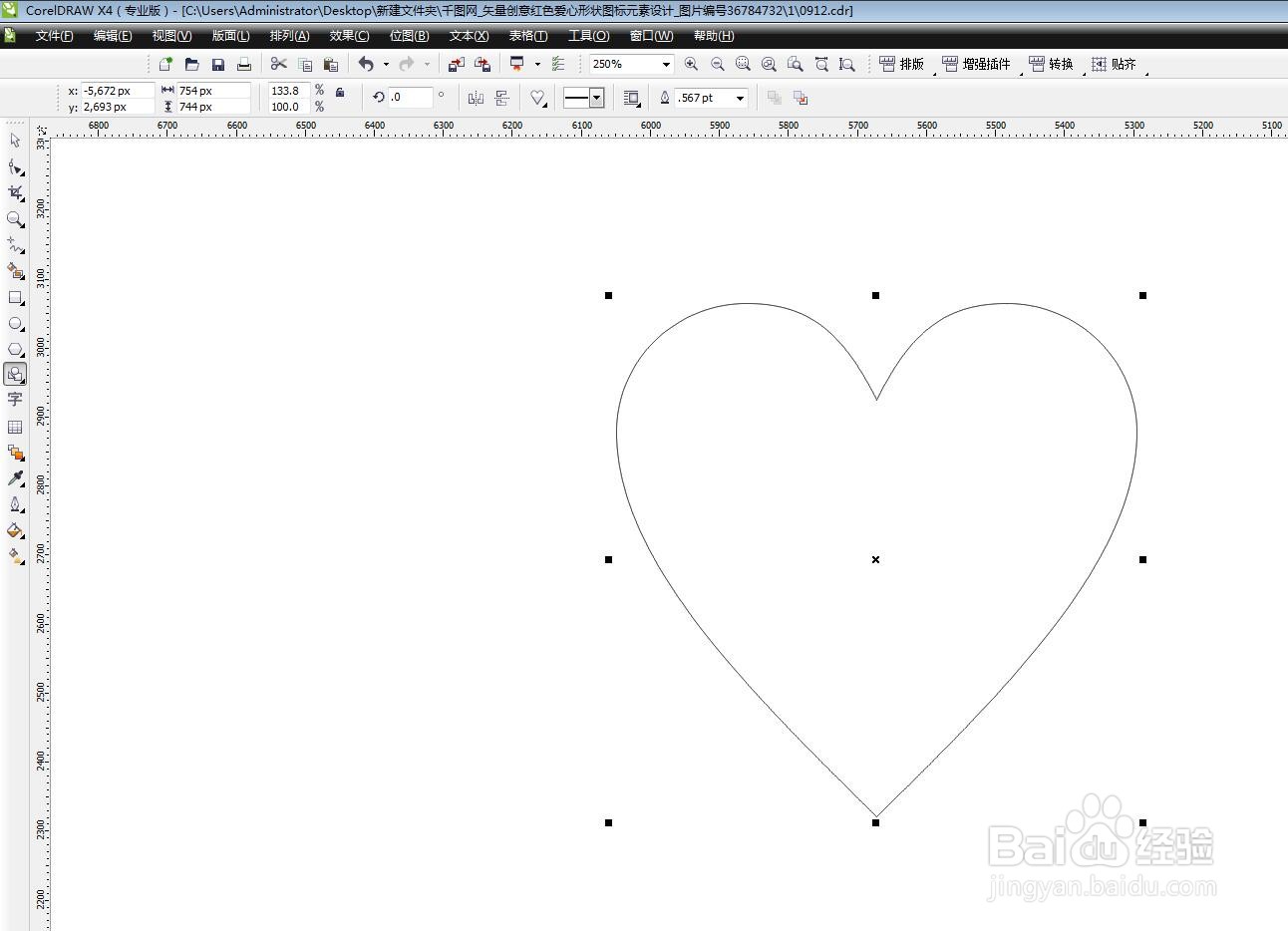Click the rotation angle field
The width and height of the screenshot is (1288, 931).
coord(410,97)
